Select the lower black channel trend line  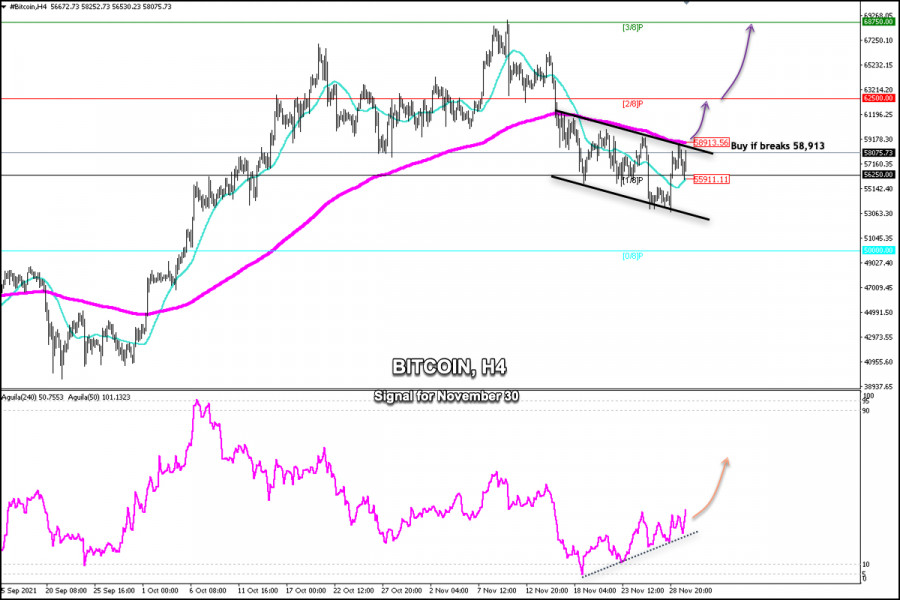pos(630,198)
